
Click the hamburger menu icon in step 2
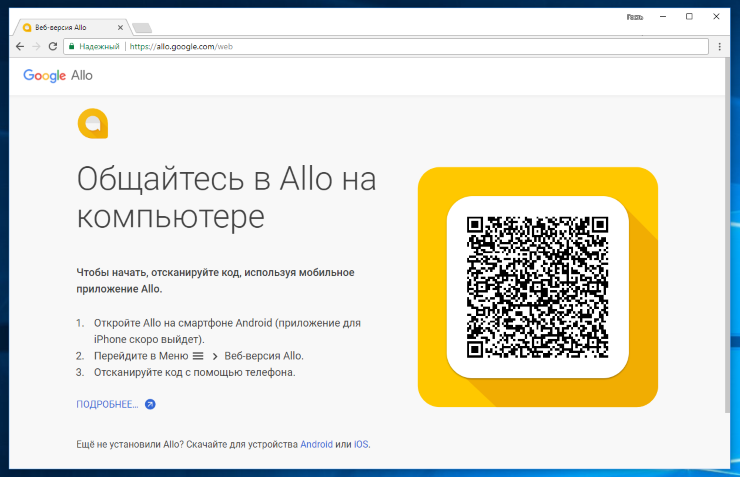(x=198, y=356)
